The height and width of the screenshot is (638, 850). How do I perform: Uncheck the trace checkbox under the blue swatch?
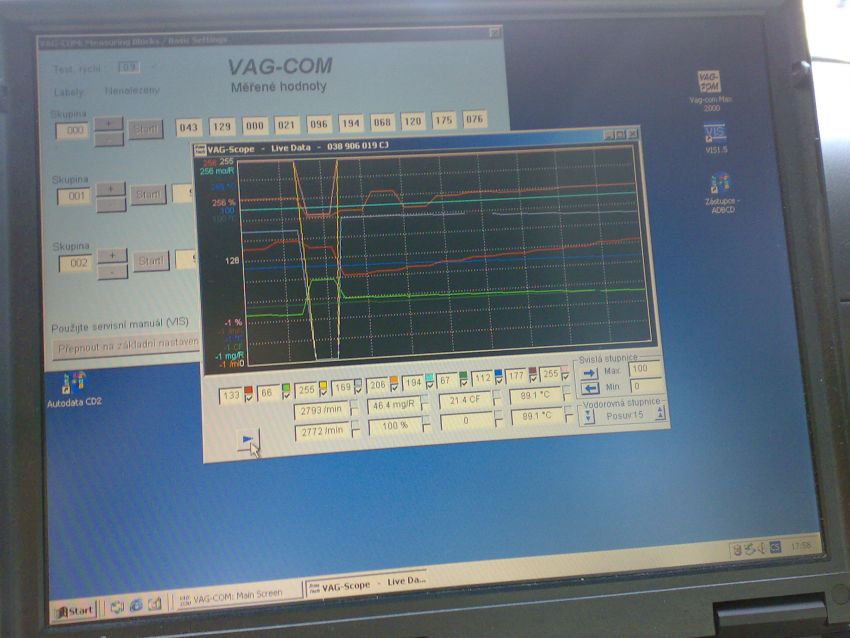coord(499,381)
